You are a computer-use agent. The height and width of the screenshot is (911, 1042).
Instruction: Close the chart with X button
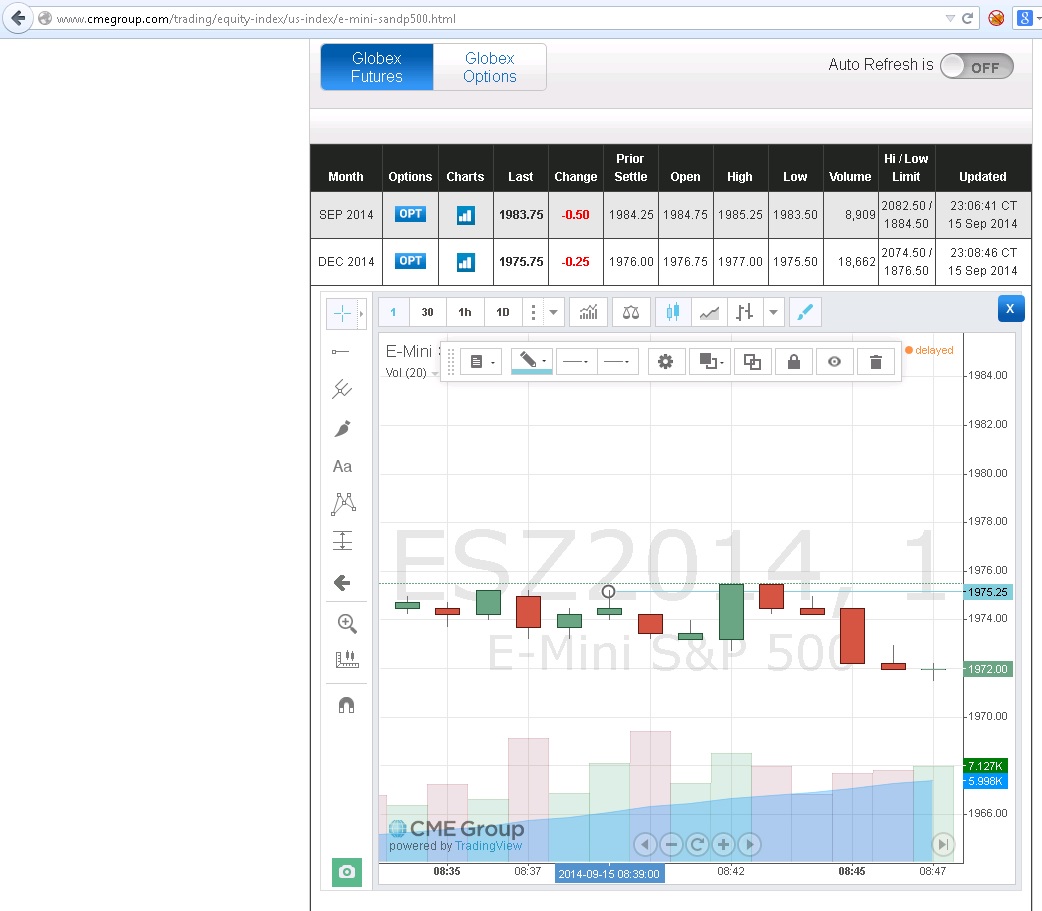pos(1011,309)
